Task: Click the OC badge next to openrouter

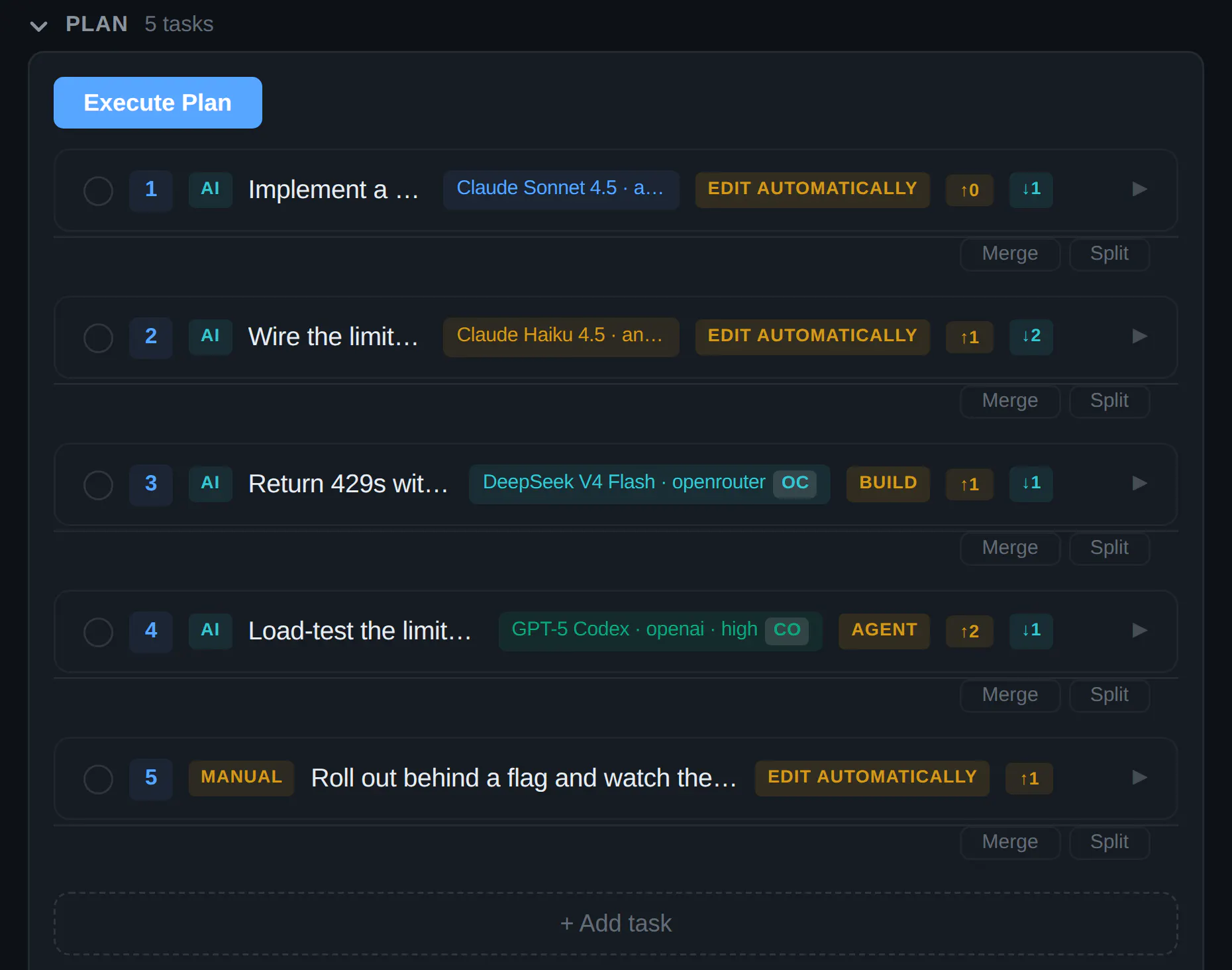Action: 795,484
